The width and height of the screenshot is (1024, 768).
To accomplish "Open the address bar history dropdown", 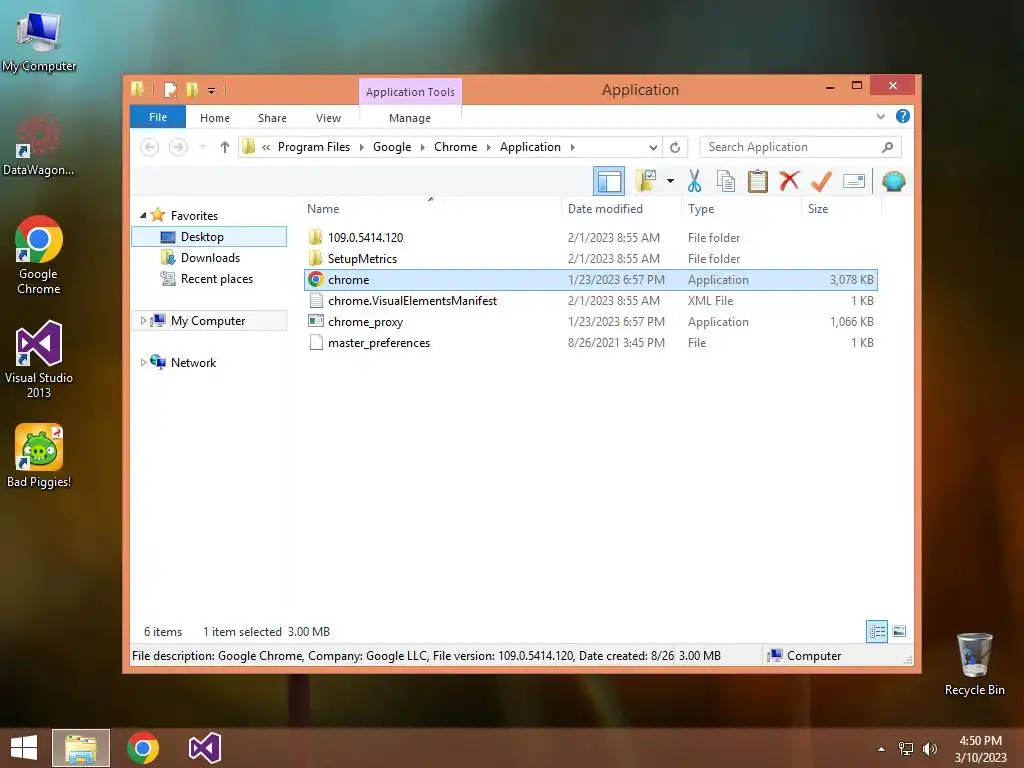I will (653, 148).
